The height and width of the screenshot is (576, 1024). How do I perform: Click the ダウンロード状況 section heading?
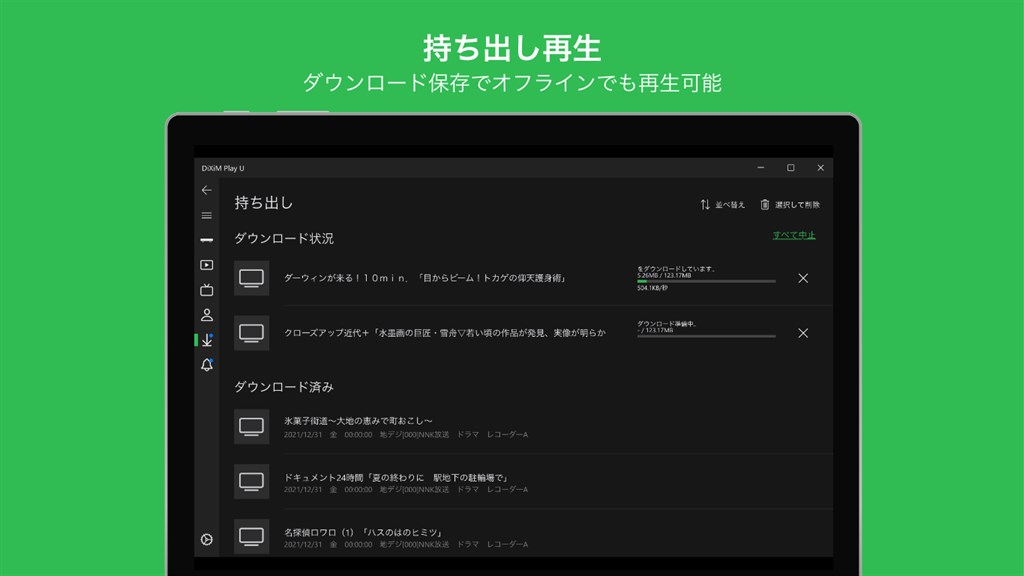pos(284,238)
